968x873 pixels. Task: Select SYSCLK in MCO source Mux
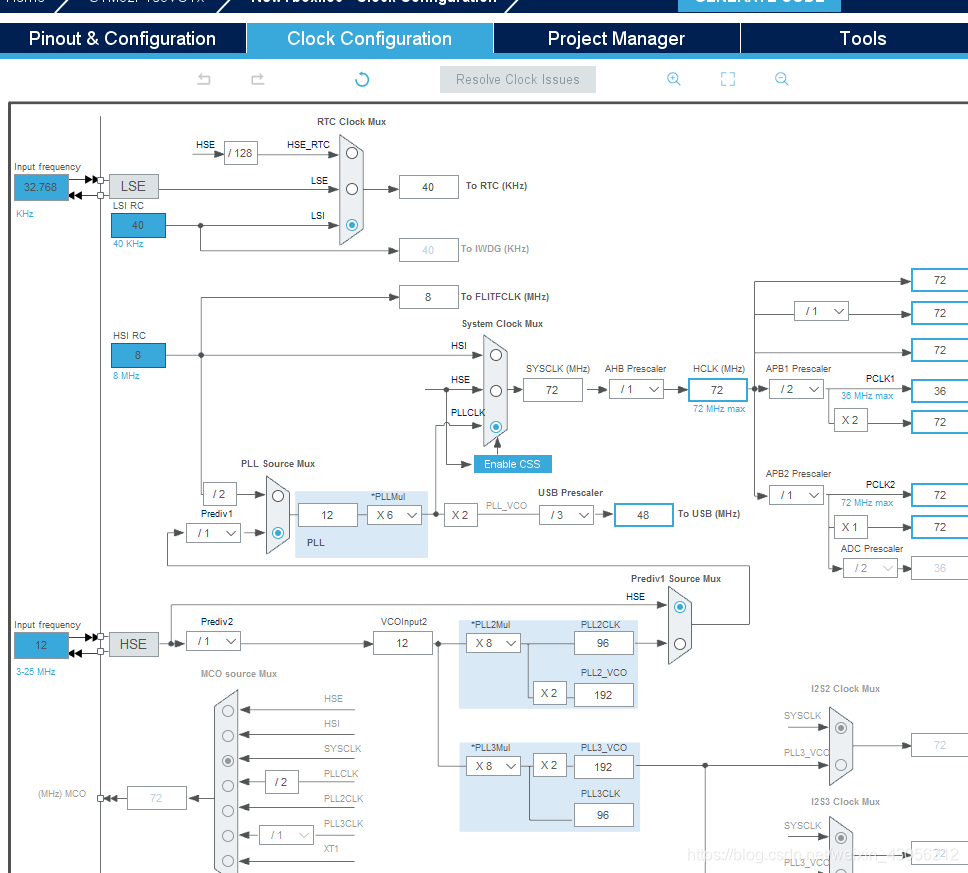(x=228, y=761)
